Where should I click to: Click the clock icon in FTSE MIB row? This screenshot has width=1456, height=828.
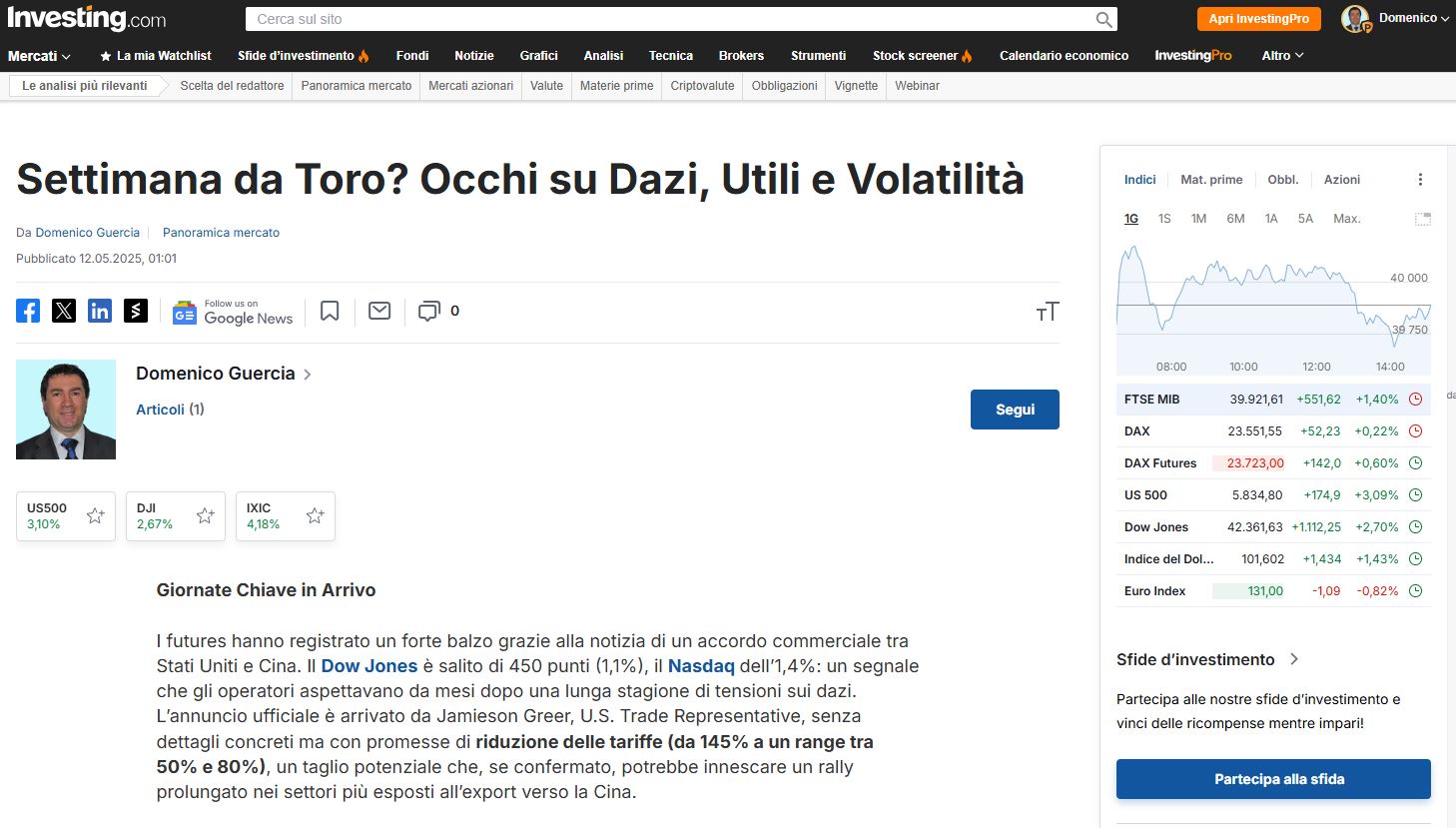[1415, 400]
